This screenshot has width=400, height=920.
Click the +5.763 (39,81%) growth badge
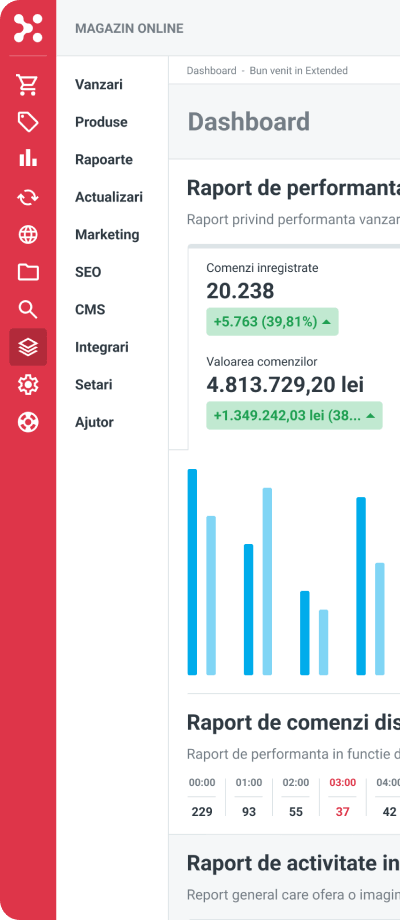tap(272, 322)
